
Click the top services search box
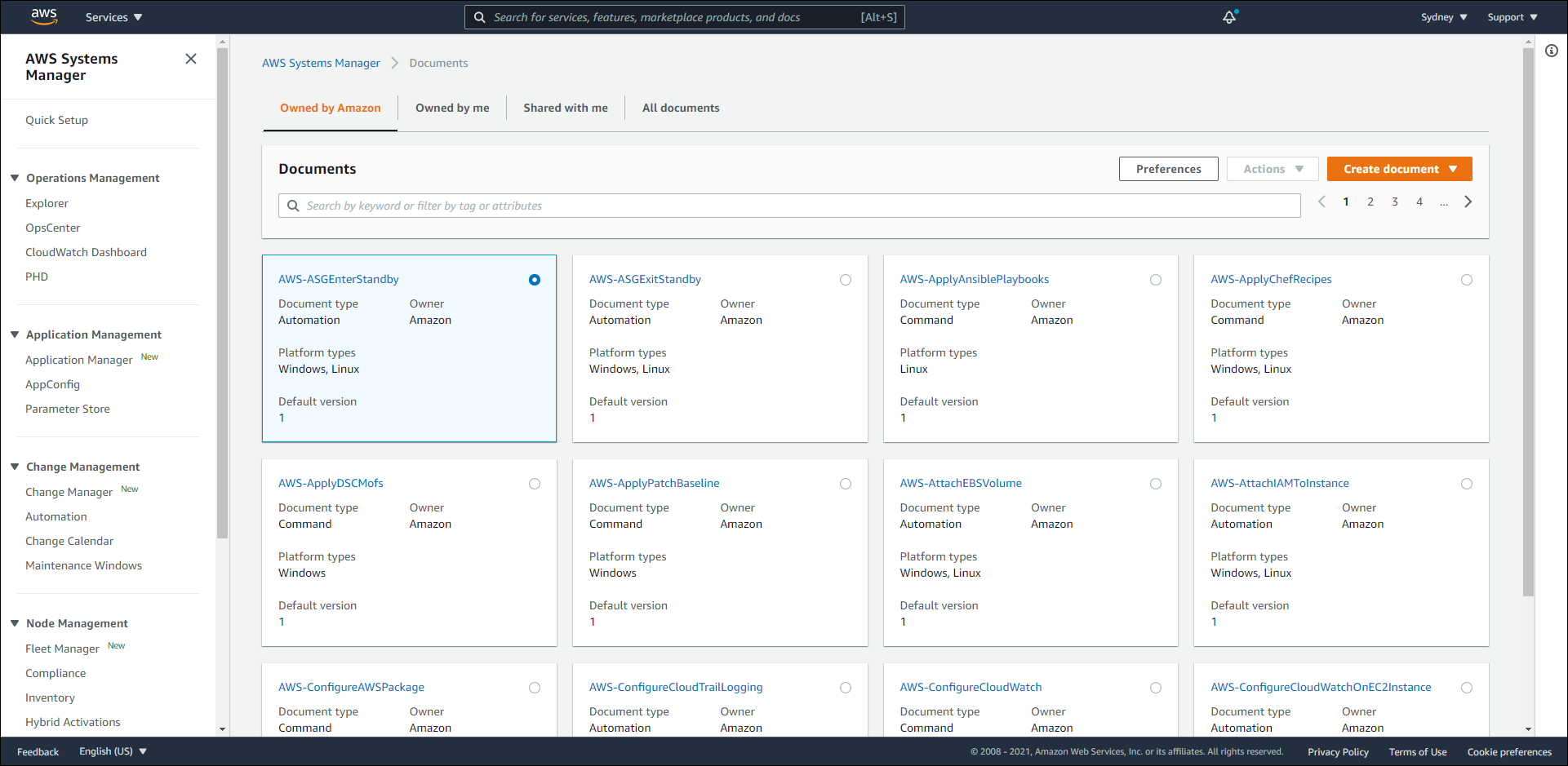click(684, 17)
